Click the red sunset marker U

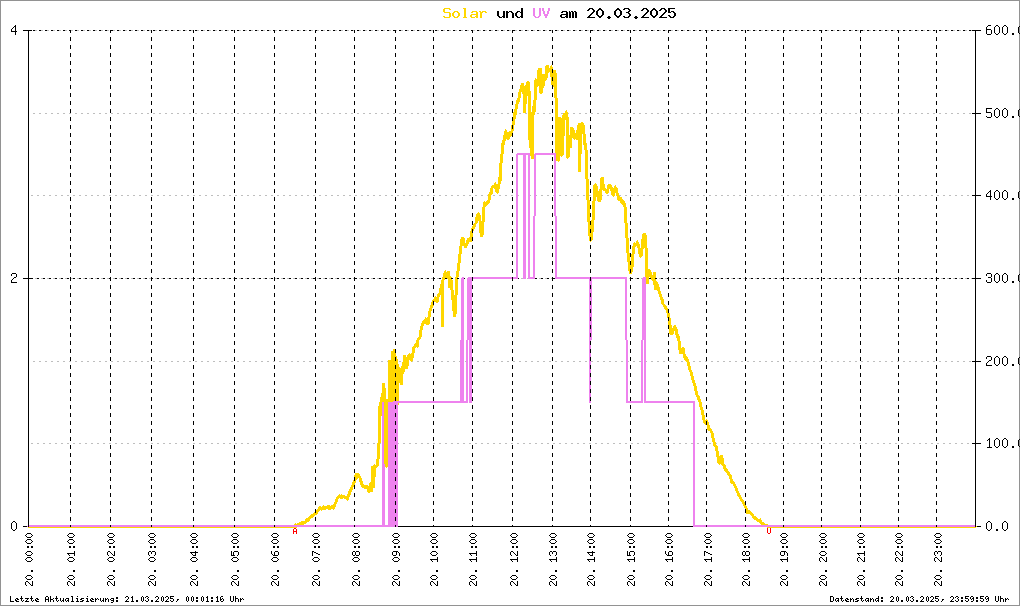[768, 531]
